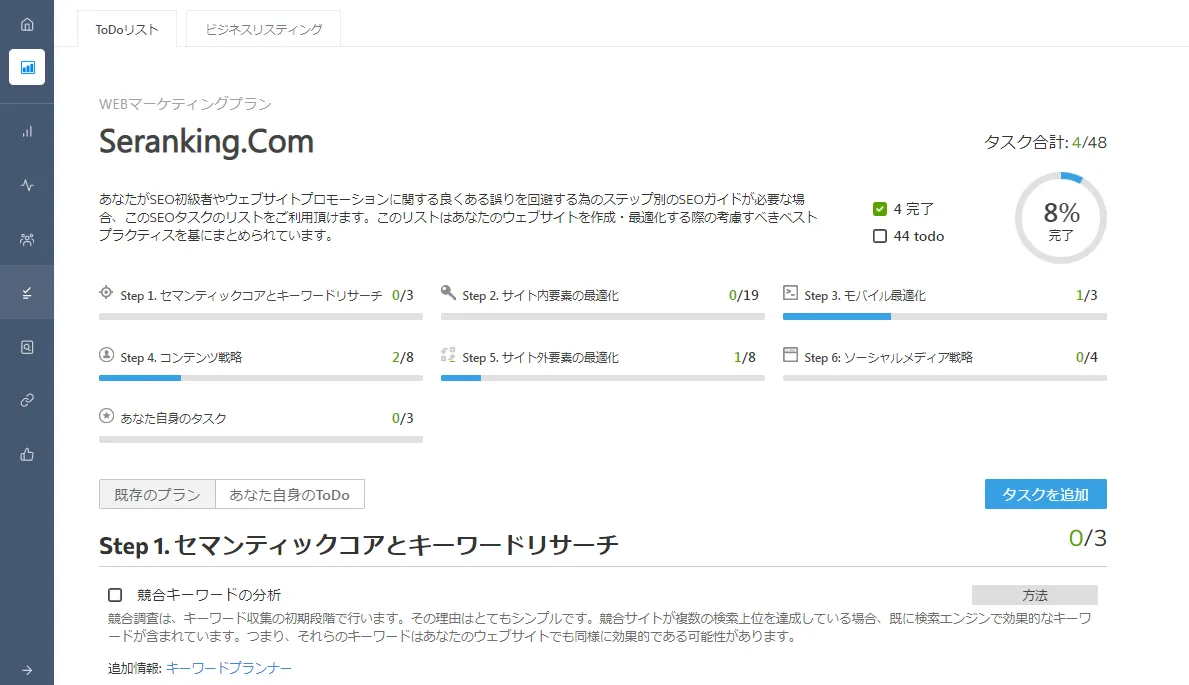Click the Step 2 wrench icon
Image resolution: width=1189 pixels, height=685 pixels.
pyautogui.click(x=448, y=293)
